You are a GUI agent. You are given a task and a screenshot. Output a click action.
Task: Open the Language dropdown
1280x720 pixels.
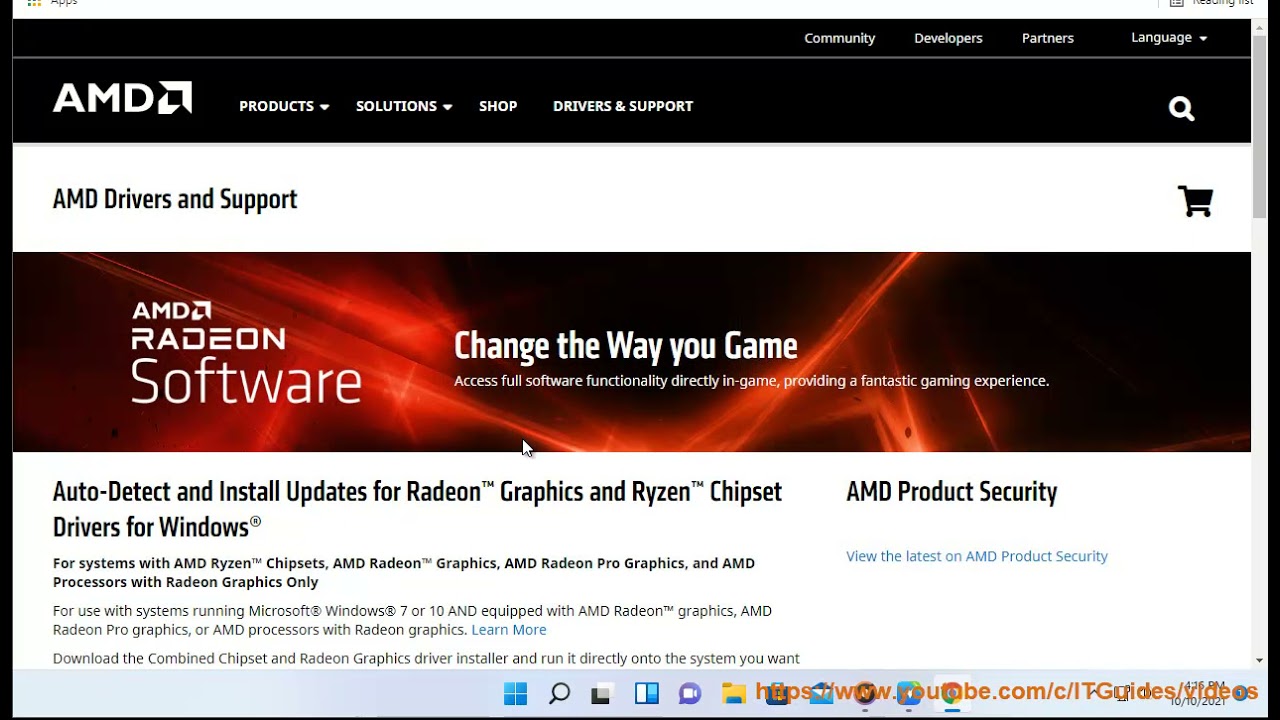tap(1169, 38)
